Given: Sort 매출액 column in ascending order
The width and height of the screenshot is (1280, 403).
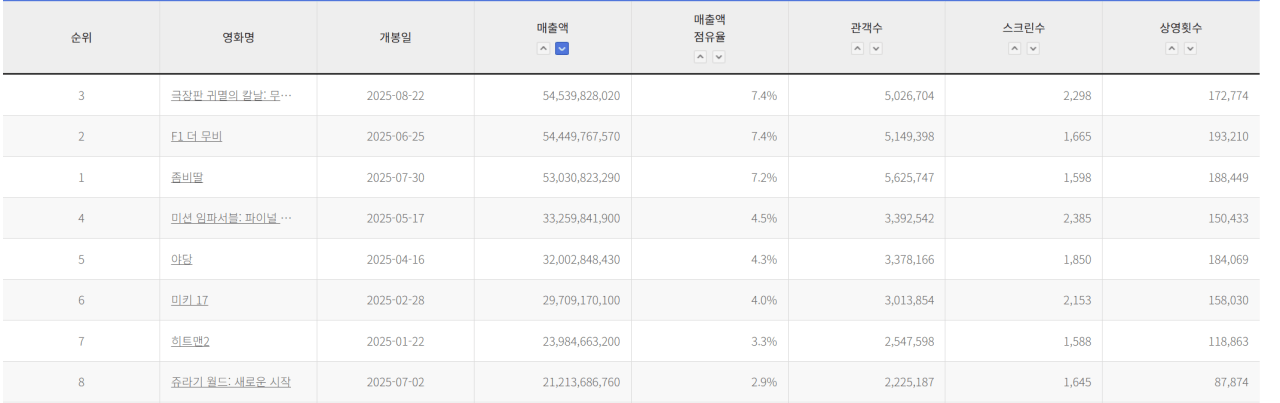Looking at the screenshot, I should tap(543, 48).
